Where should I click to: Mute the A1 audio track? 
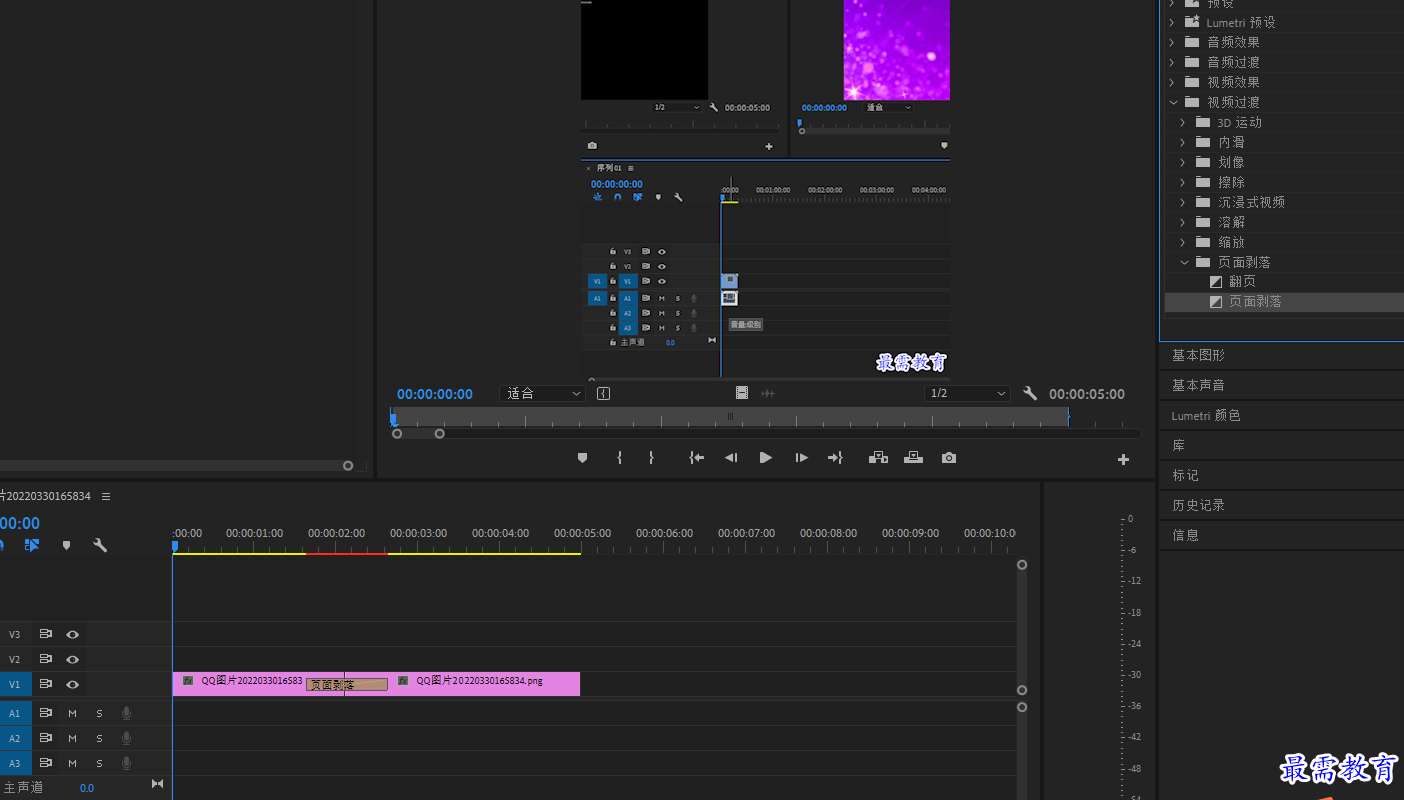pyautogui.click(x=72, y=713)
